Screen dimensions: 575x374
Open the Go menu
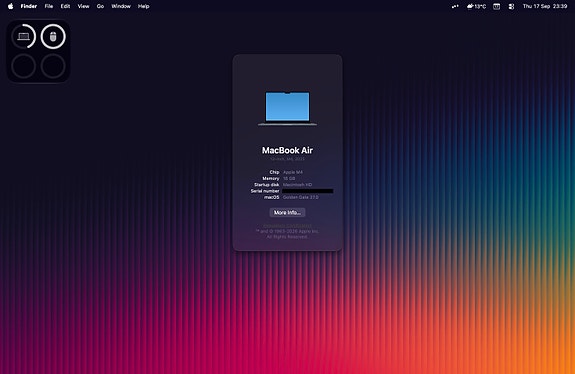[100, 6]
